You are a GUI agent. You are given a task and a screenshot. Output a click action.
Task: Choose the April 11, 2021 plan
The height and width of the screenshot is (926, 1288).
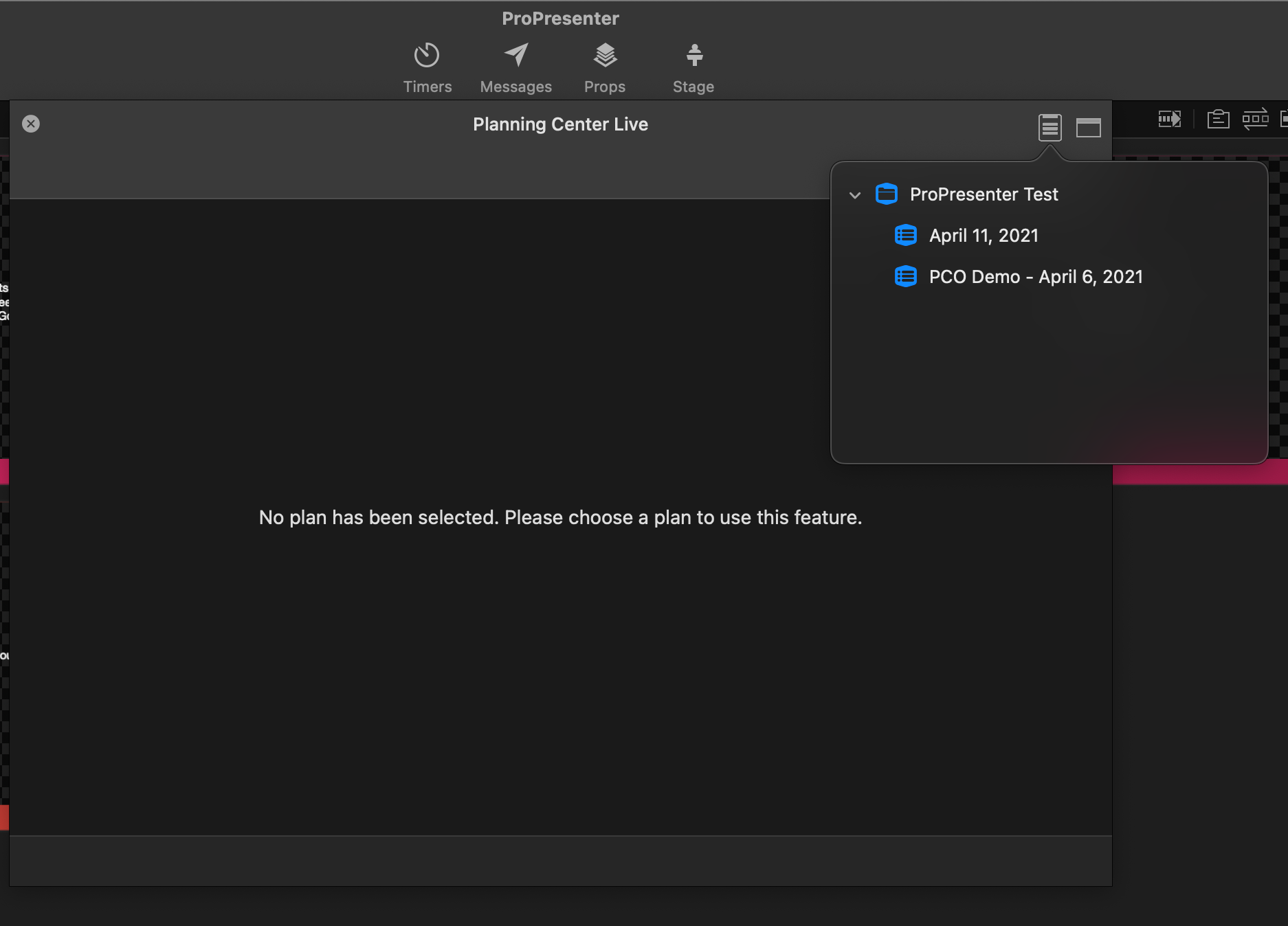[x=984, y=236]
